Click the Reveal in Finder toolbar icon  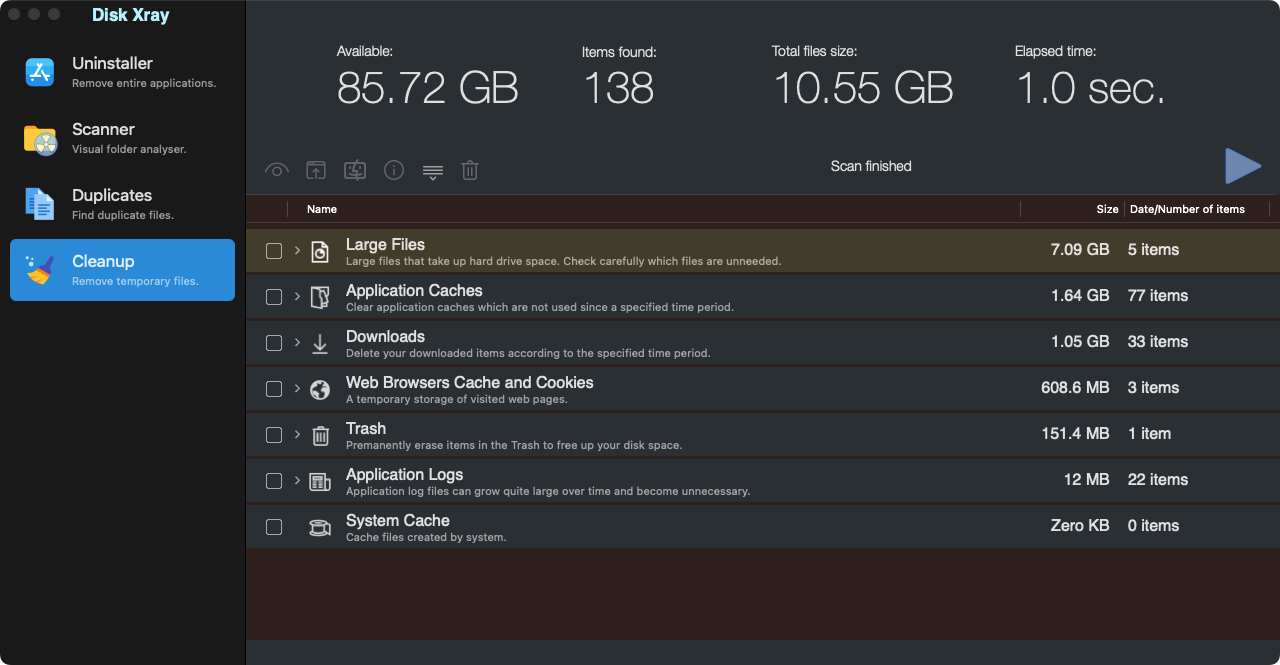316,170
